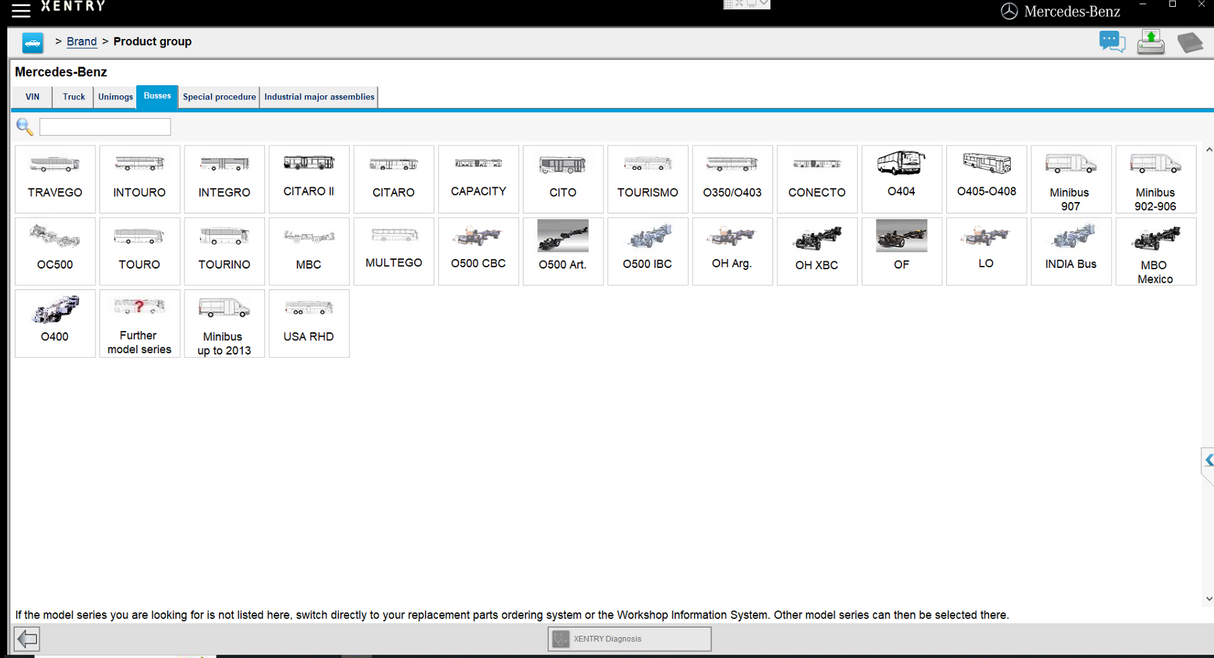Click the XENTRY Diagnosis button
Viewport: 1214px width, 658px height.
pos(629,638)
